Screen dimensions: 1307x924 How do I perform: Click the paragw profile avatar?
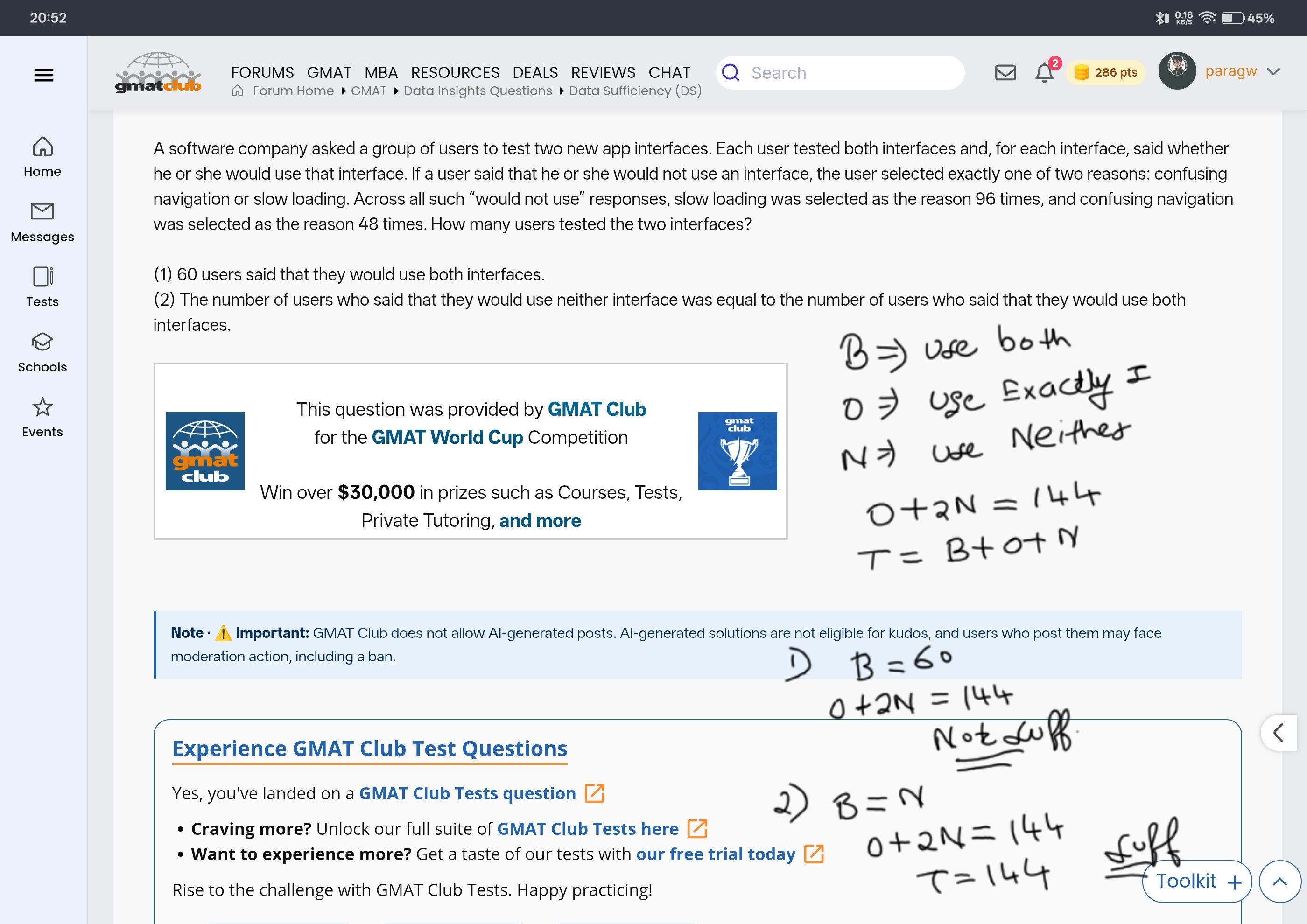pyautogui.click(x=1177, y=71)
